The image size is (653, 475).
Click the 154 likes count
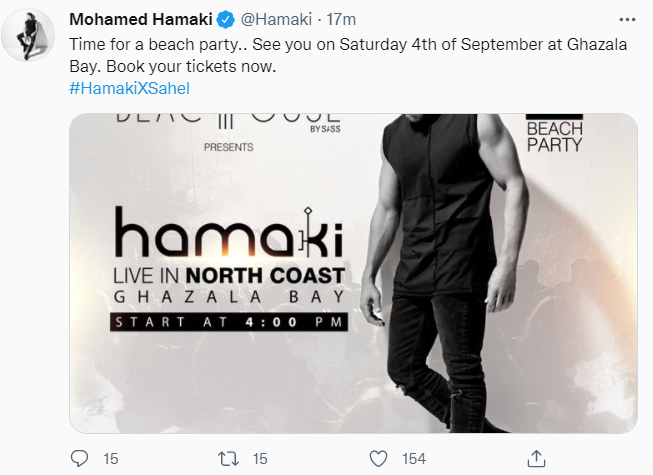click(x=412, y=458)
